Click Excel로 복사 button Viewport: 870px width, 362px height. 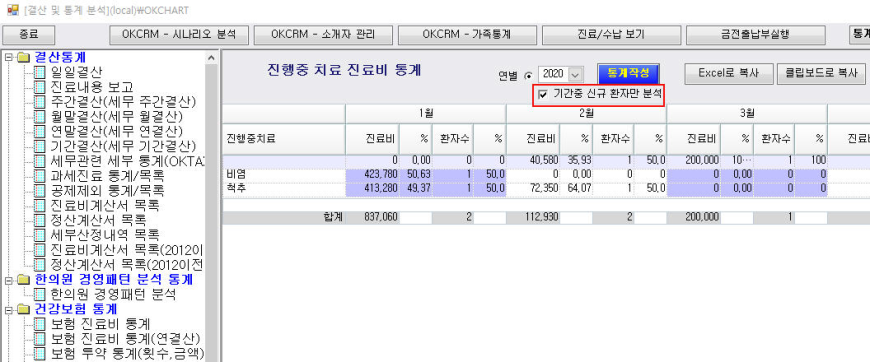[729, 73]
